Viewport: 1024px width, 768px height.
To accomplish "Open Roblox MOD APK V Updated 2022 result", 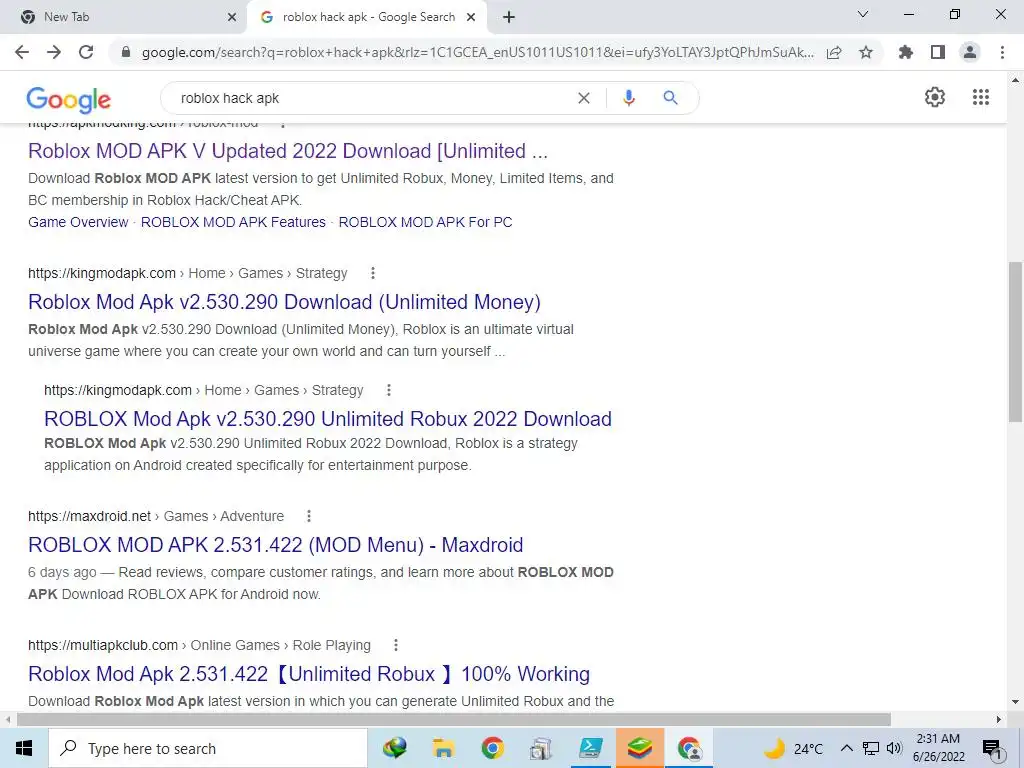I will tap(288, 151).
